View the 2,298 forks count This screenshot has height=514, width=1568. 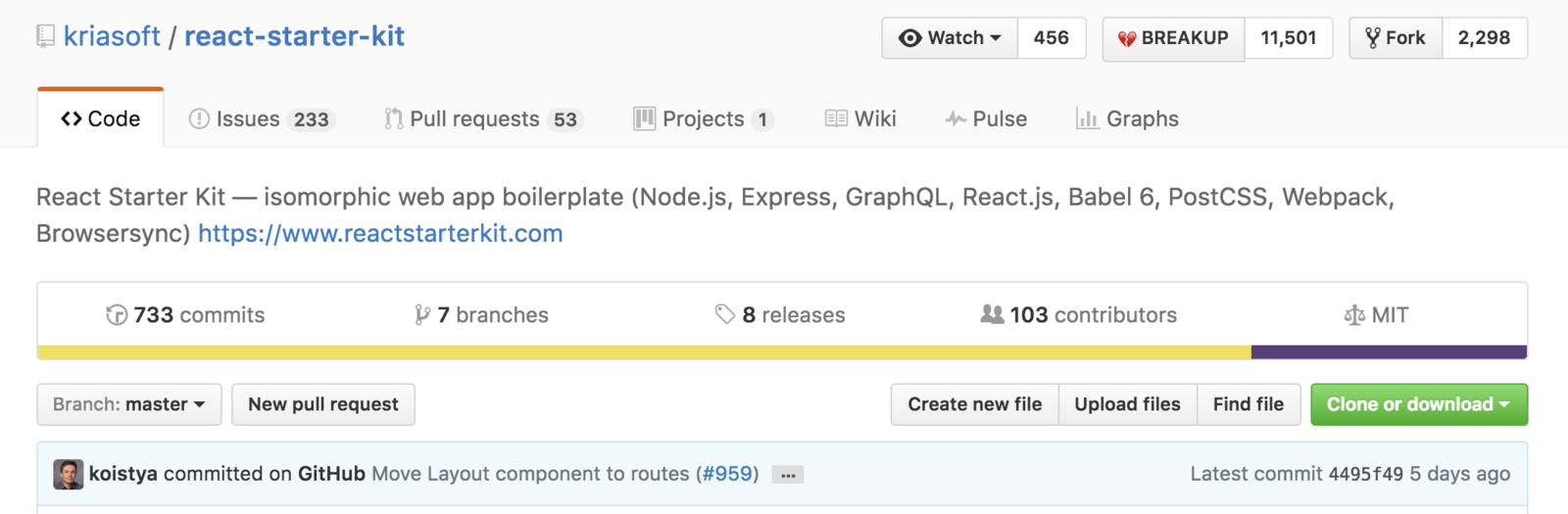point(1485,38)
